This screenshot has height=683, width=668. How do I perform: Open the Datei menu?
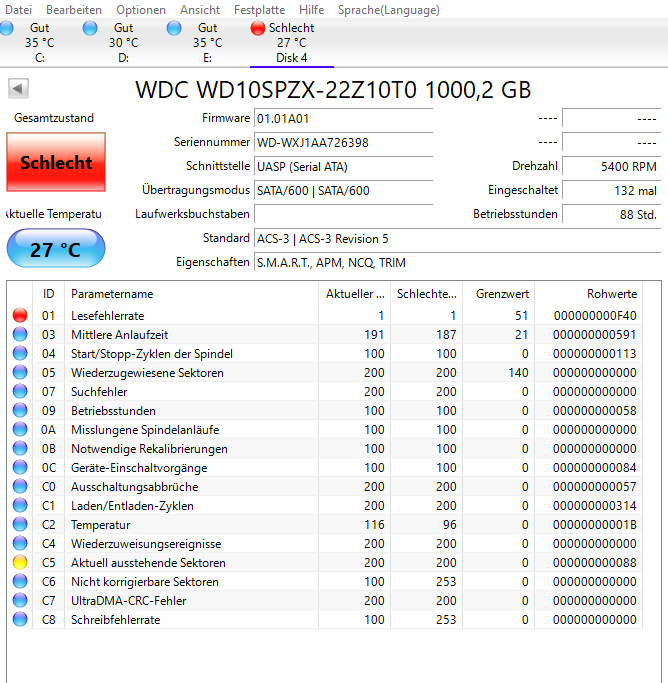point(18,10)
